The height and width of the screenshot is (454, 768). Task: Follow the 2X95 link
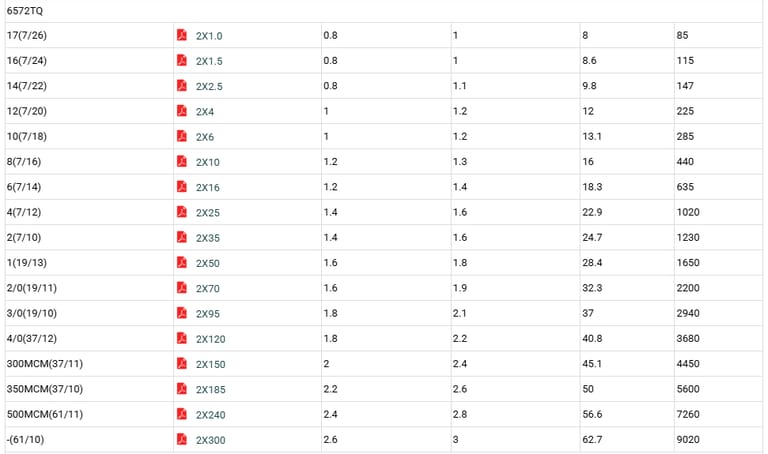pyautogui.click(x=208, y=313)
